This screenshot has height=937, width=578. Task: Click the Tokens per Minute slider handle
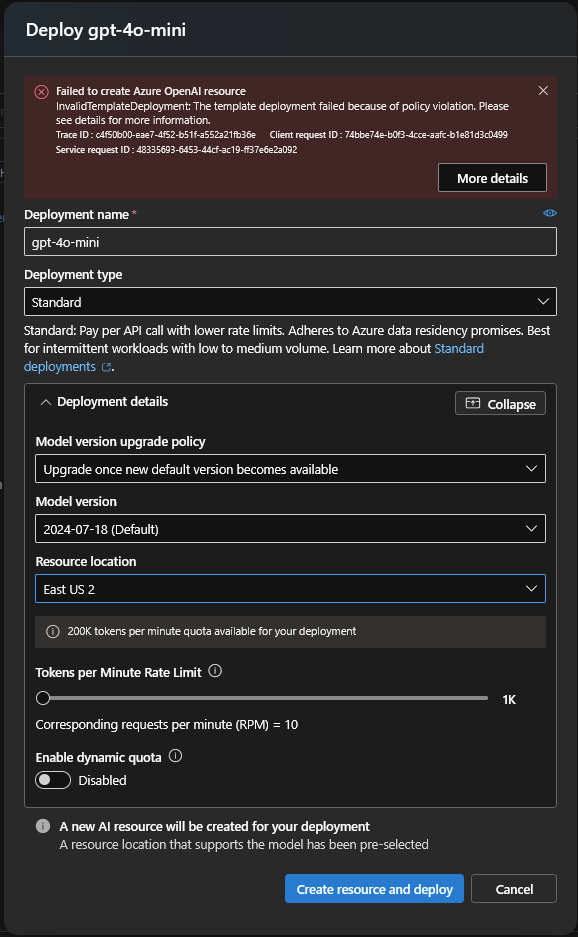click(43, 698)
